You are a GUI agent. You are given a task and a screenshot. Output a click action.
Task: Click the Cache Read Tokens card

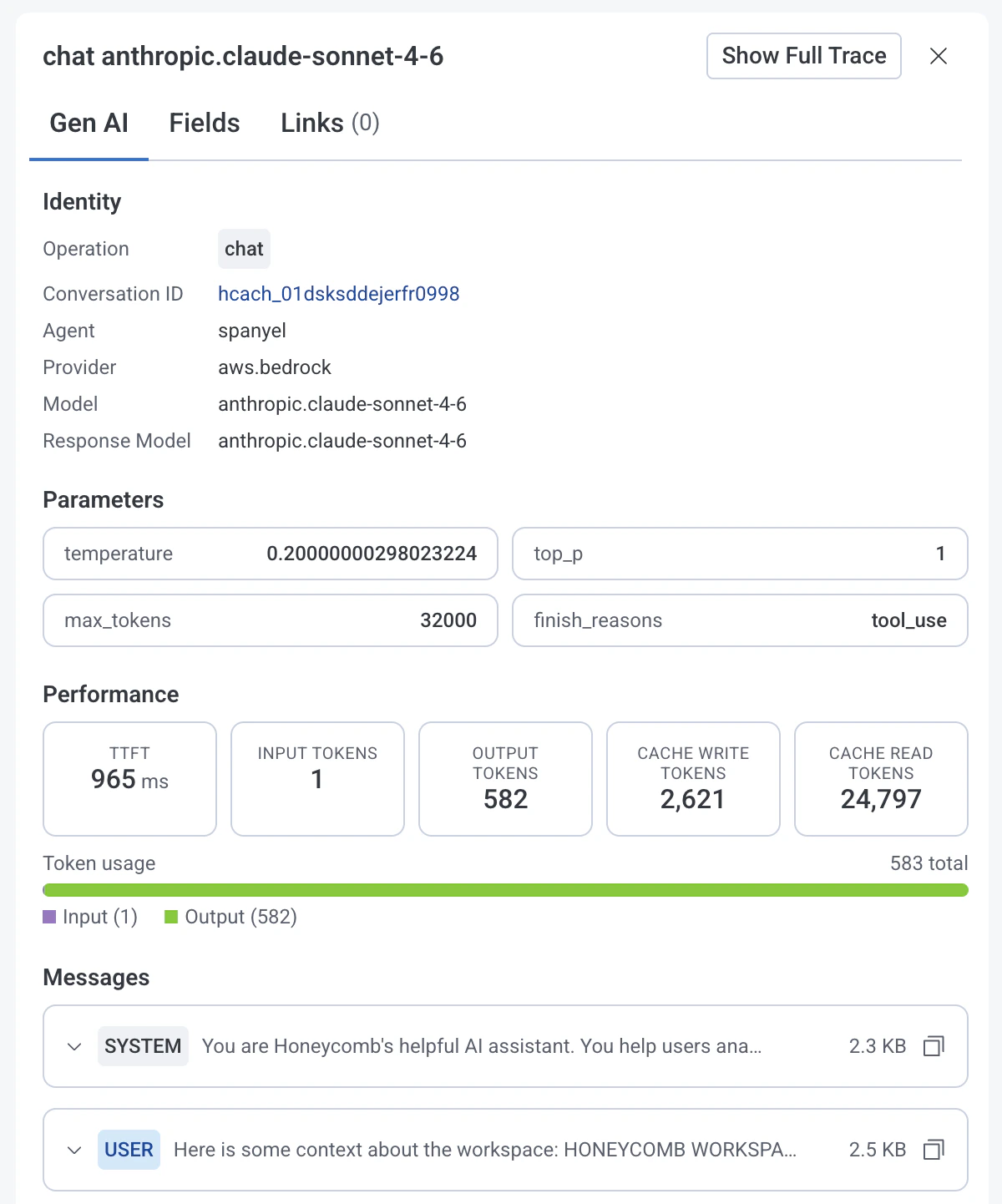(881, 779)
